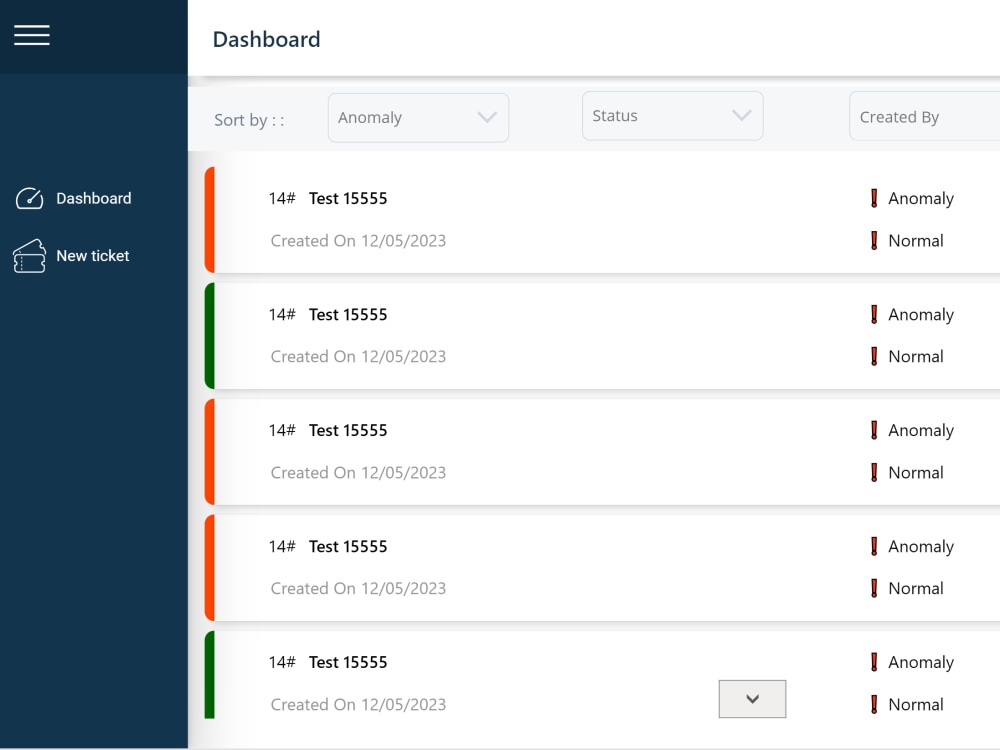Viewport: 1000px width, 750px height.
Task: Open the third ticket titled Test 15555
Action: [348, 430]
